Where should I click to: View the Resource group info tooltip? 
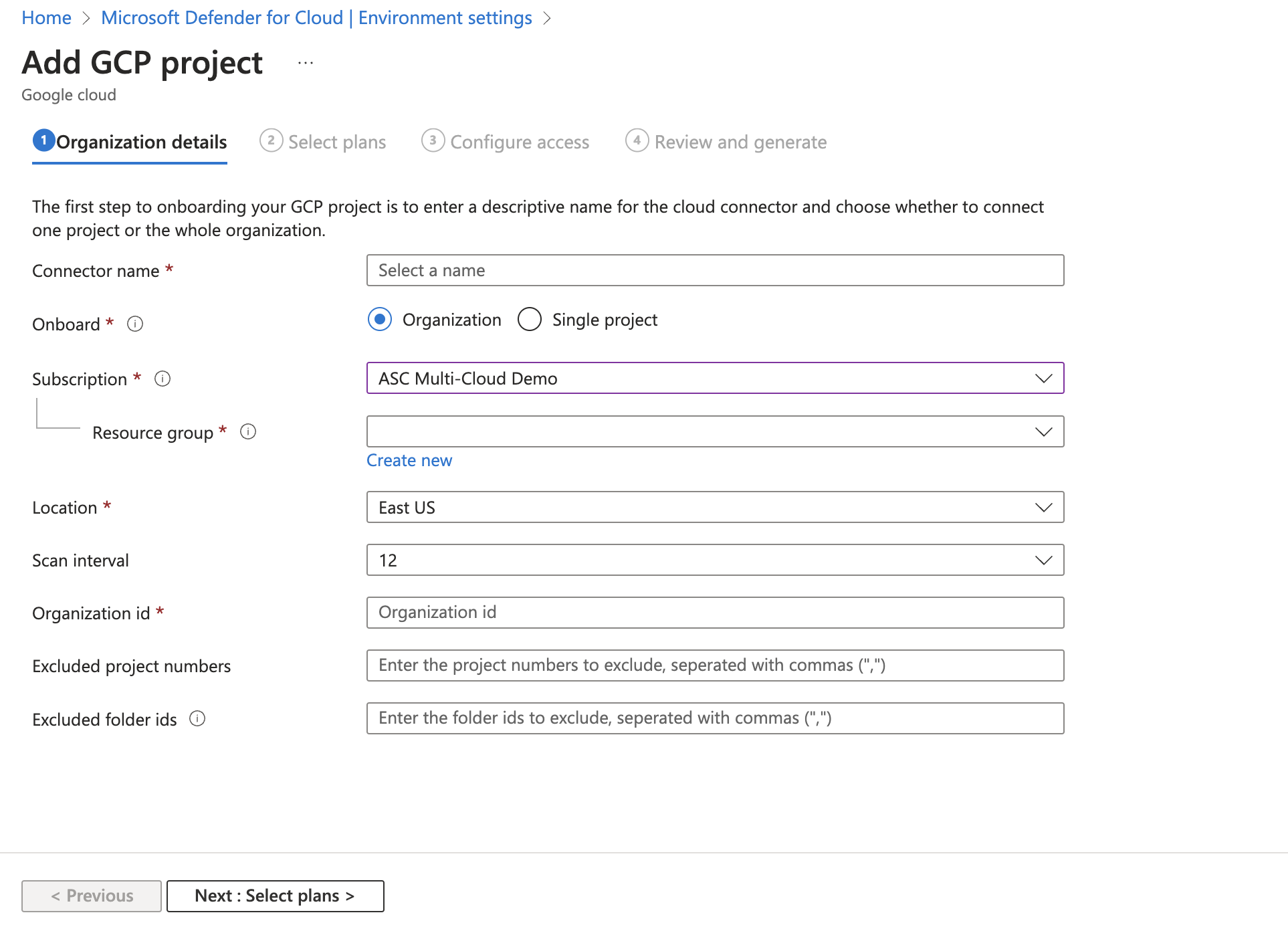coord(247,432)
